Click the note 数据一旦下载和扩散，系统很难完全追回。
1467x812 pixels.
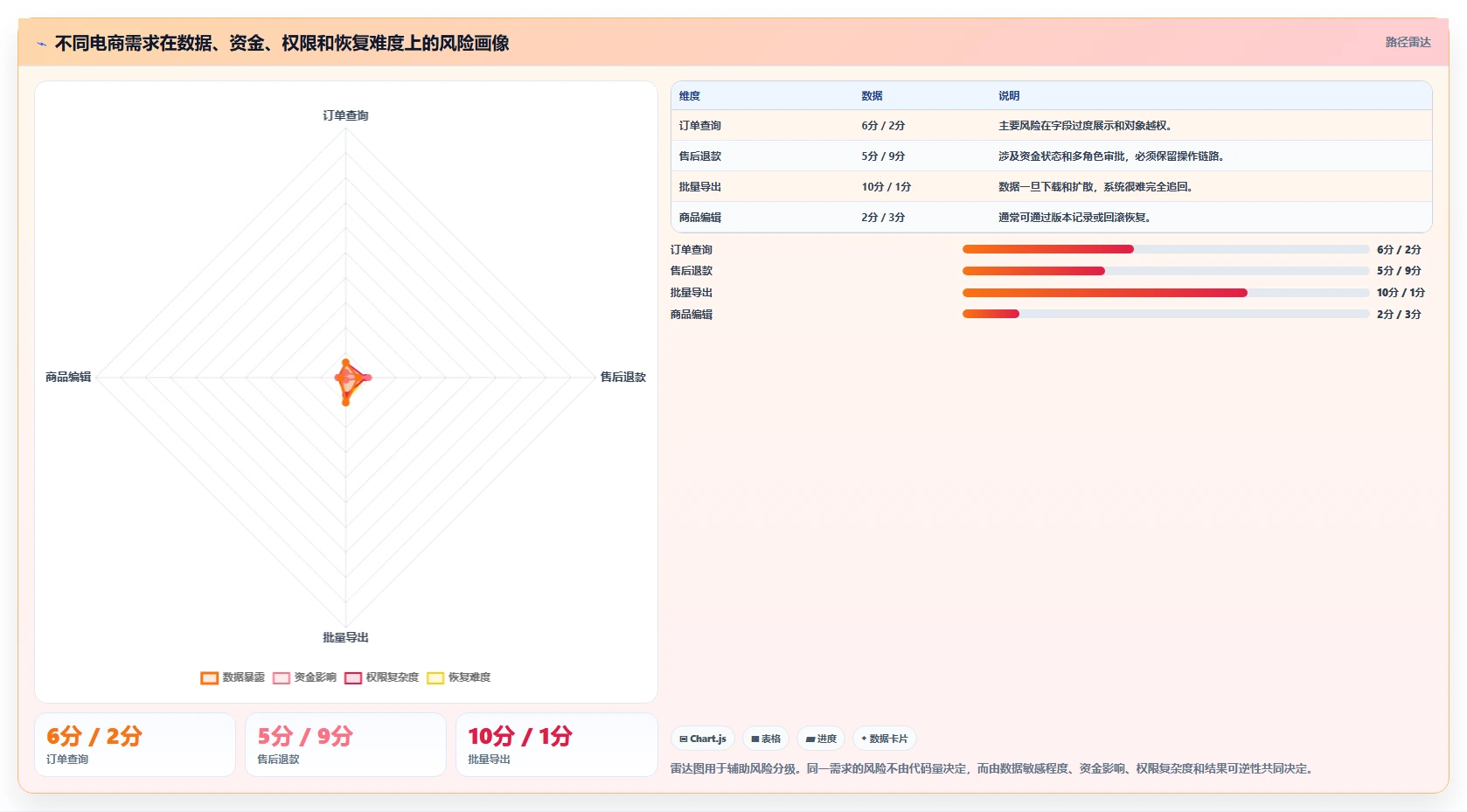click(1096, 187)
